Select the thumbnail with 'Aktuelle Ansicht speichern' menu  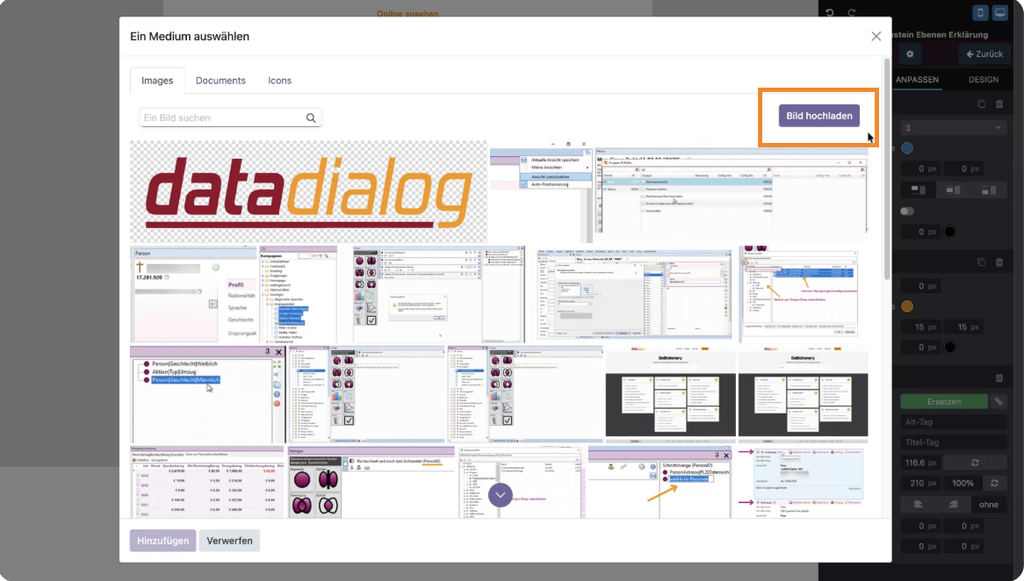tap(541, 192)
